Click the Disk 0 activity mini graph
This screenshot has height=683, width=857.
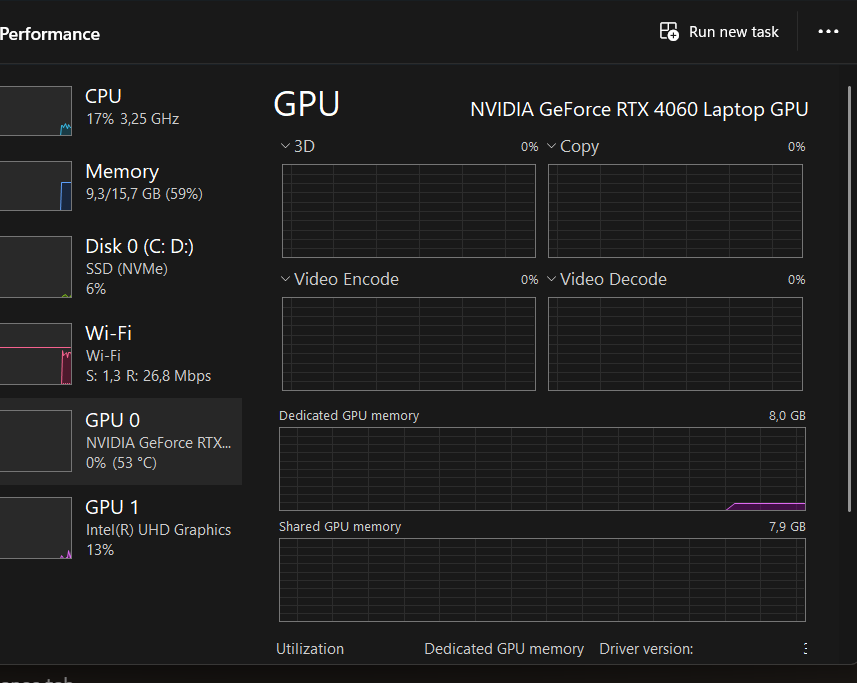(x=36, y=267)
